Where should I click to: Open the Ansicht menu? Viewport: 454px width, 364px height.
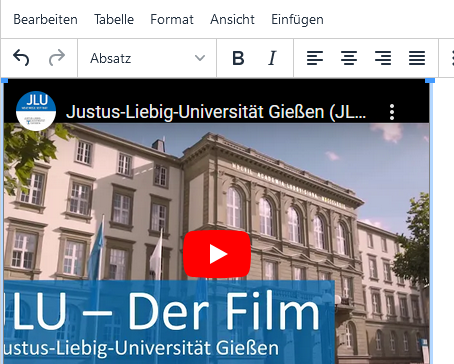pyautogui.click(x=232, y=19)
